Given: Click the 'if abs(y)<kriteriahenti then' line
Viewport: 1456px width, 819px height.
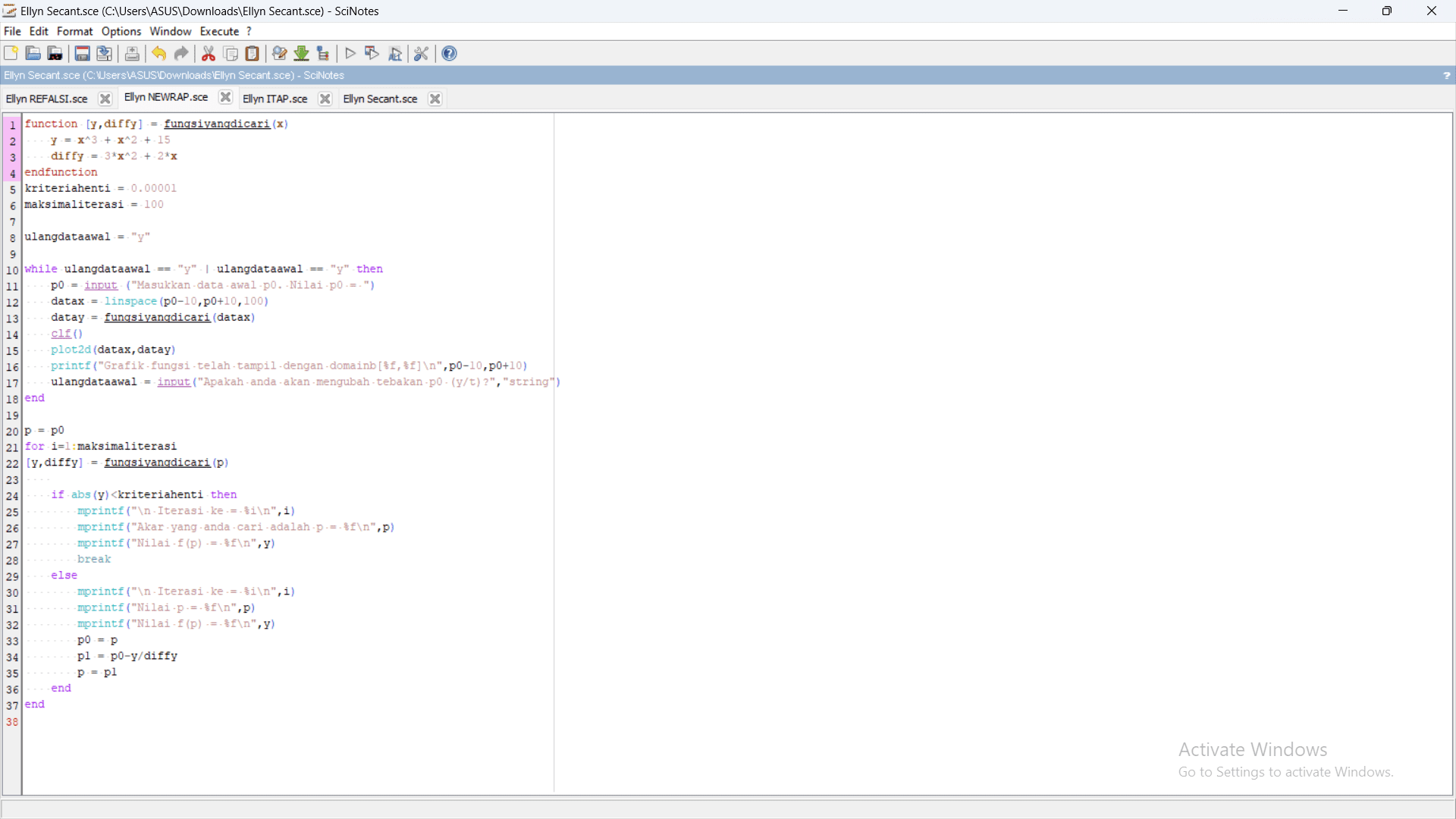Looking at the screenshot, I should tap(144, 495).
